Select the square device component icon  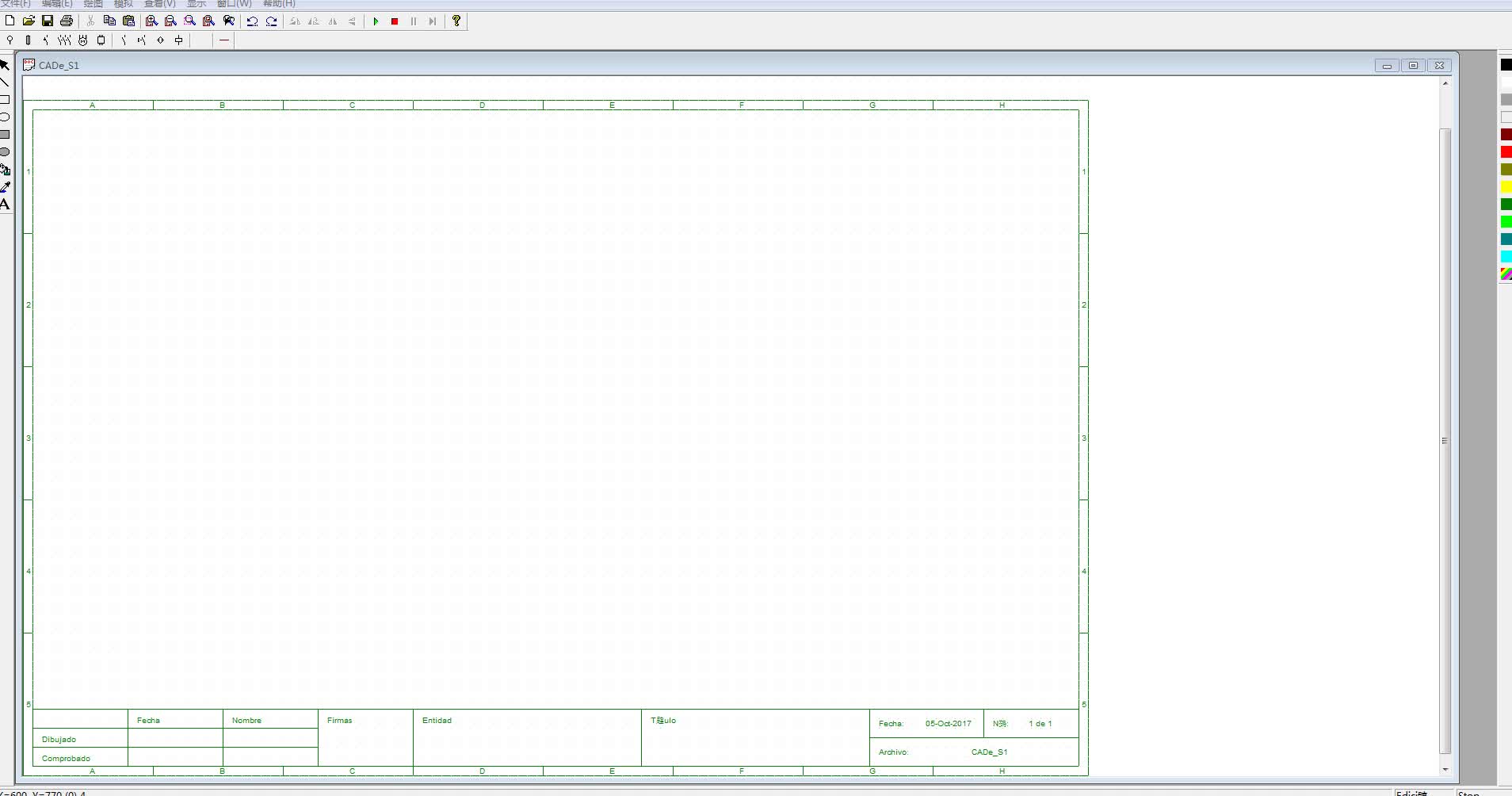coord(101,40)
